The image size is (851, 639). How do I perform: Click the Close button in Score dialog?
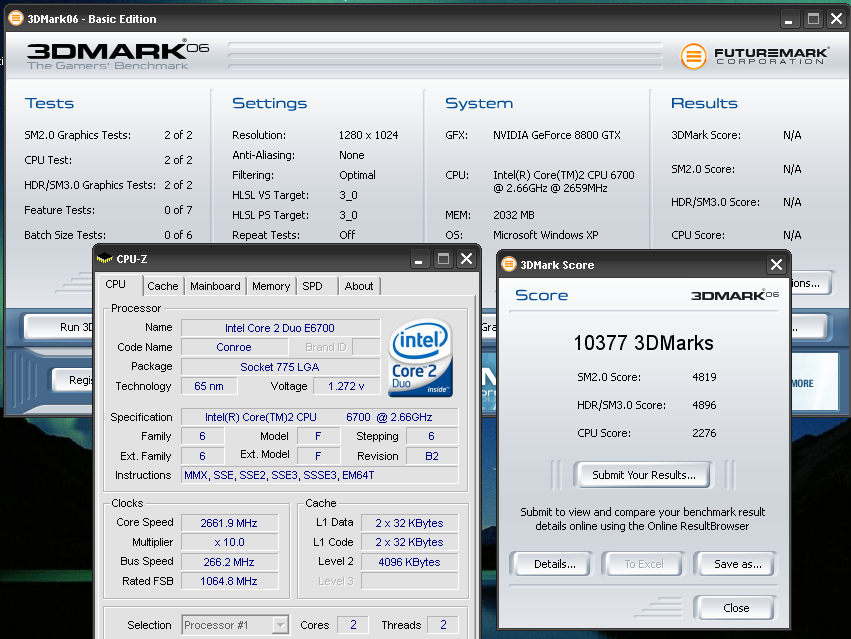[x=735, y=608]
